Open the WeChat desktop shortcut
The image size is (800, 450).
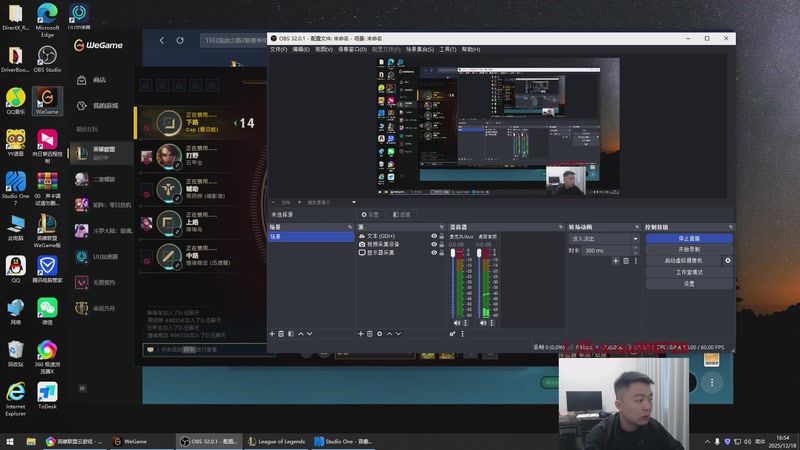[x=47, y=311]
